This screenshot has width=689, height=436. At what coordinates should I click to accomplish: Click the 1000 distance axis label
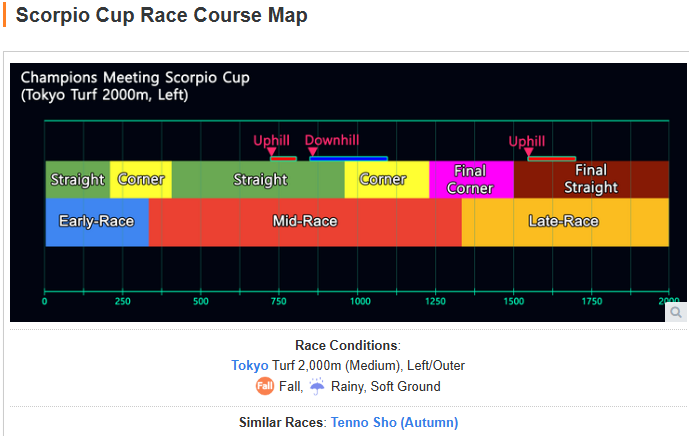(360, 302)
